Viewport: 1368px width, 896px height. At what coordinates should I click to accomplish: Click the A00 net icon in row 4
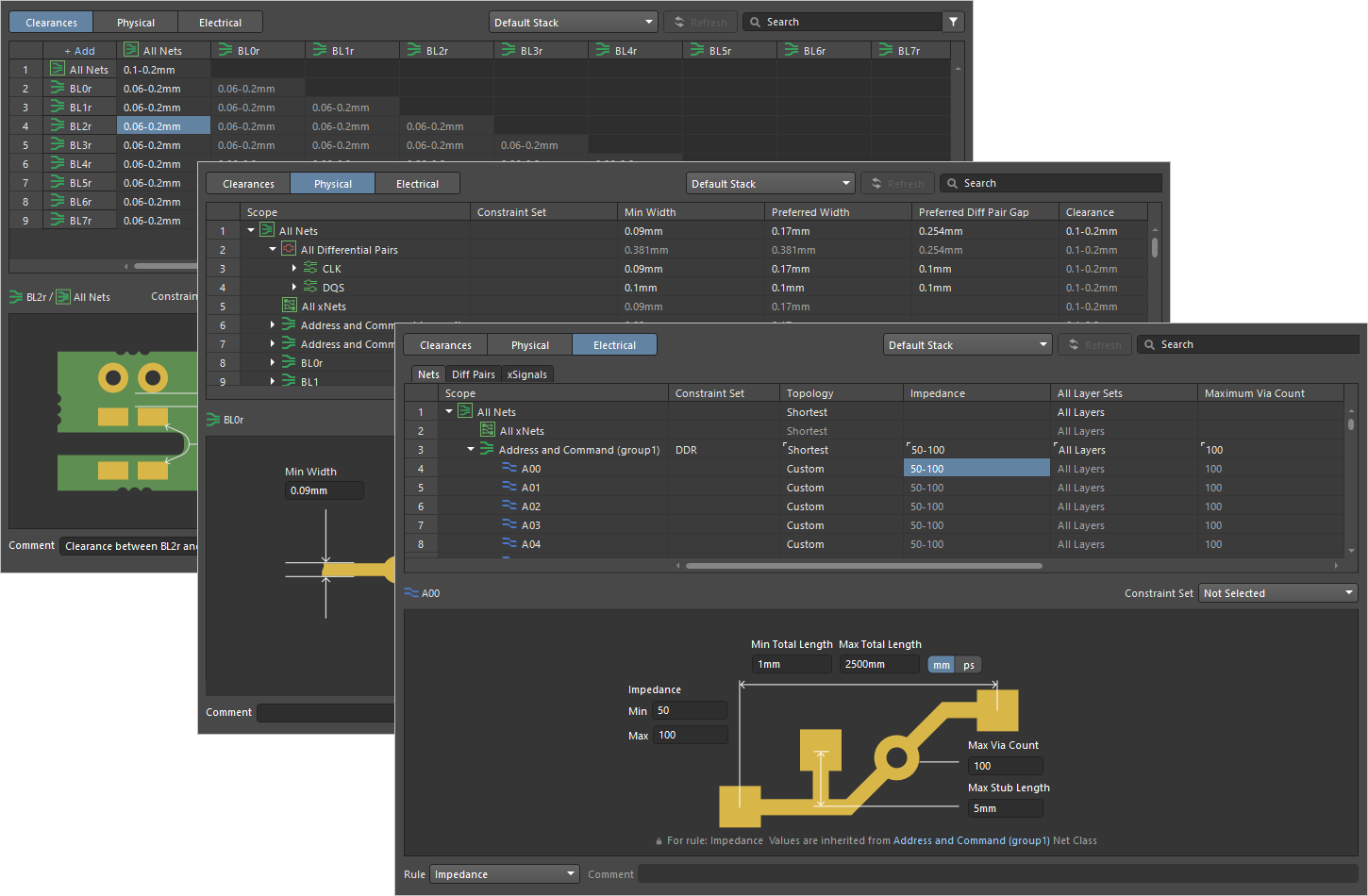pos(509,468)
